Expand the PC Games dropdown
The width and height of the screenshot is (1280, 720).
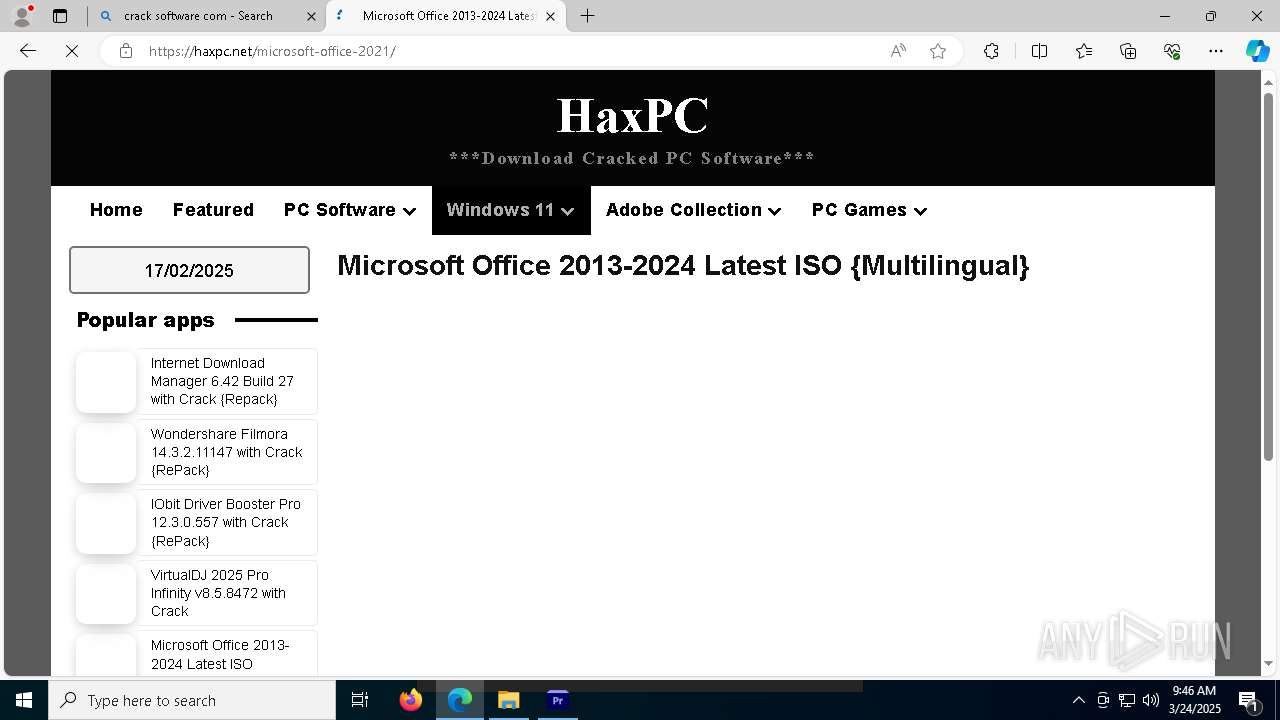click(870, 210)
